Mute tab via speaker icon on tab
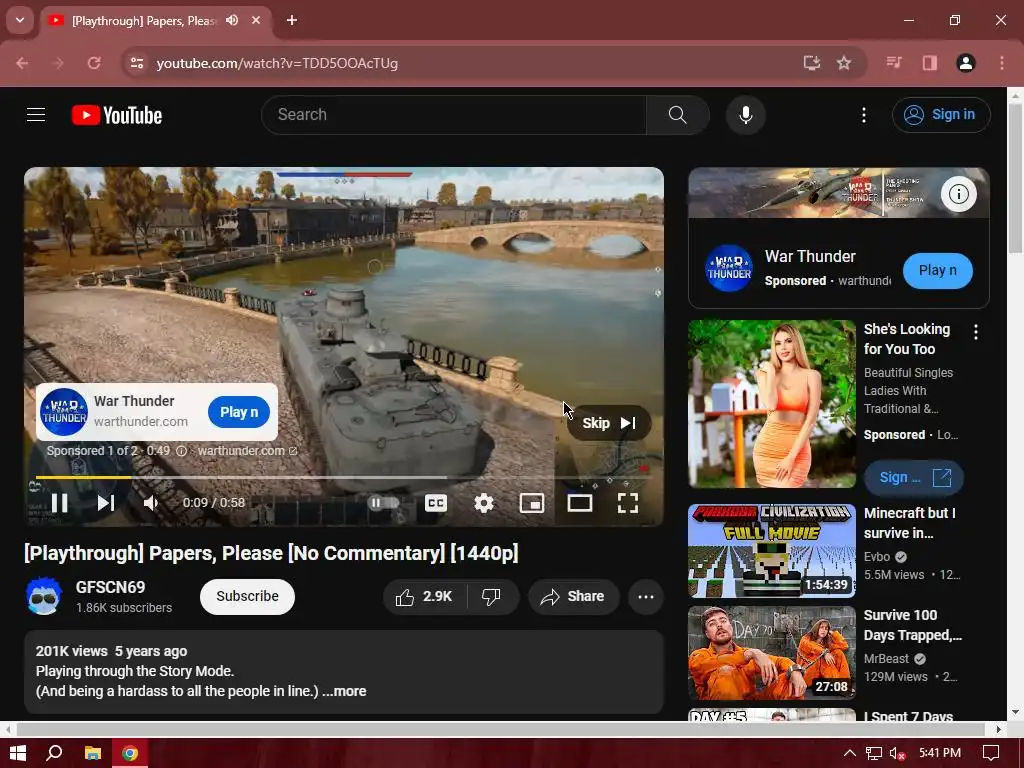This screenshot has width=1024, height=768. [232, 20]
